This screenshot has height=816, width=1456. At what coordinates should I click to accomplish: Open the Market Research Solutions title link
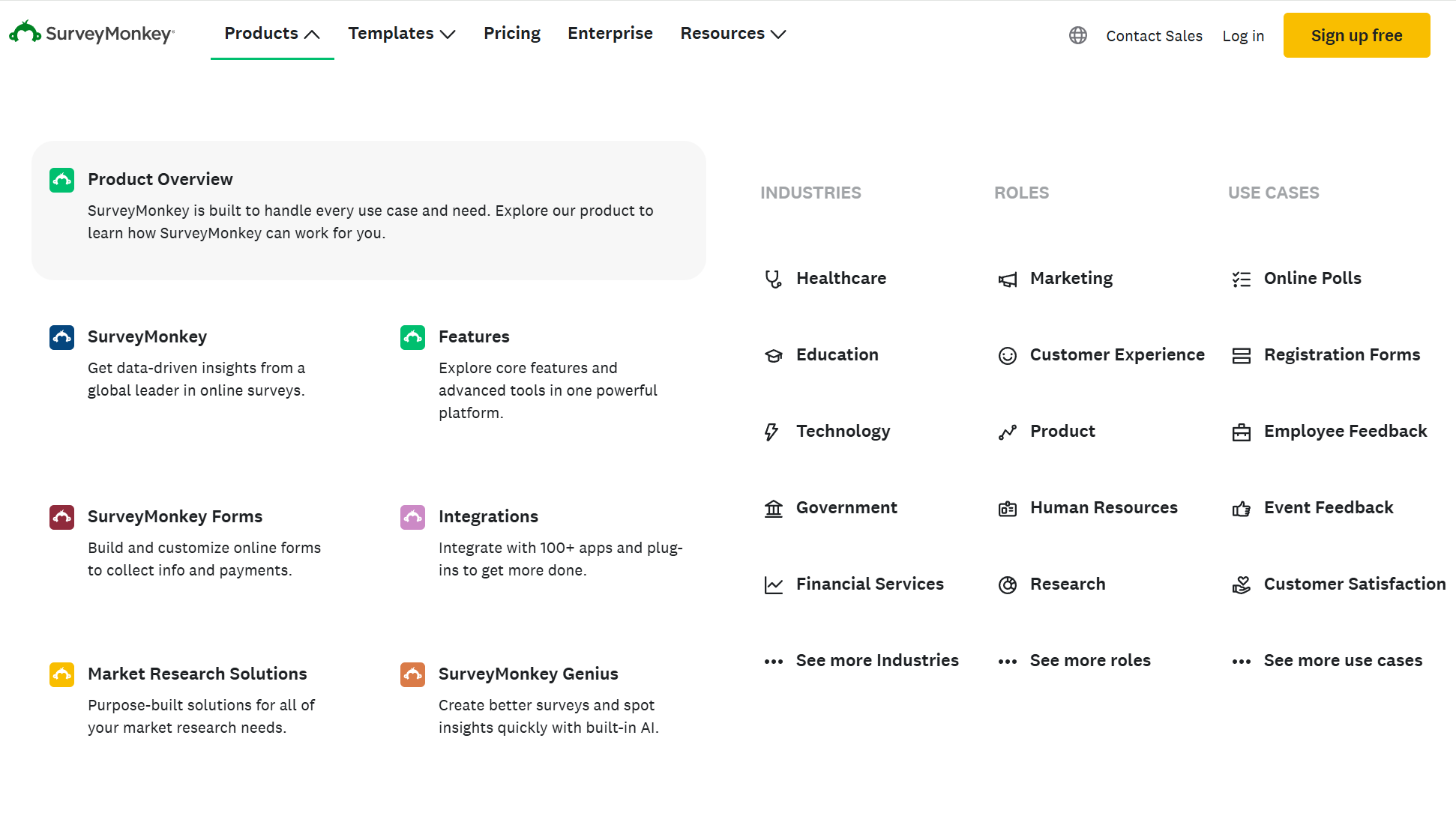click(x=197, y=674)
